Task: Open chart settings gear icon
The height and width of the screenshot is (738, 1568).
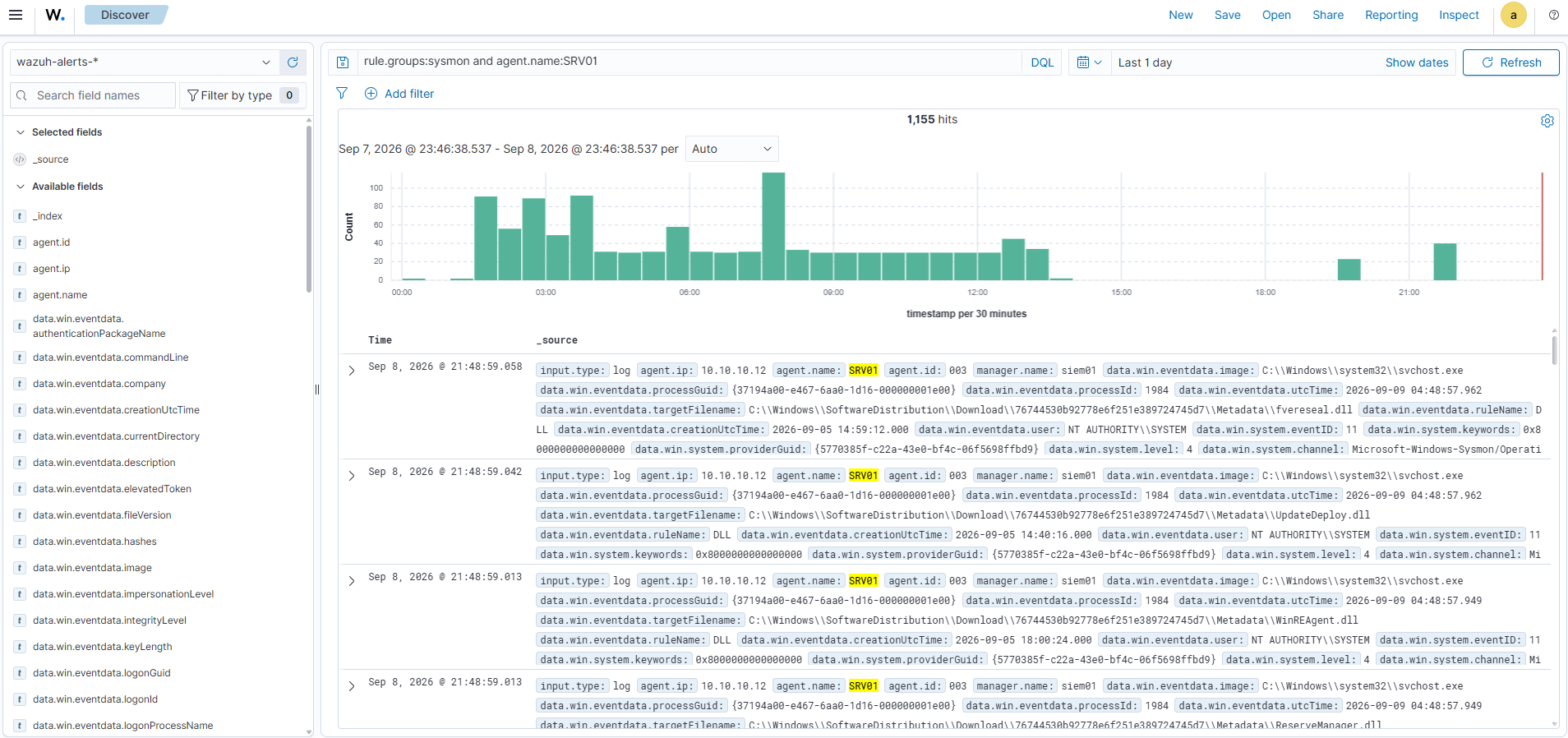Action: [x=1547, y=121]
